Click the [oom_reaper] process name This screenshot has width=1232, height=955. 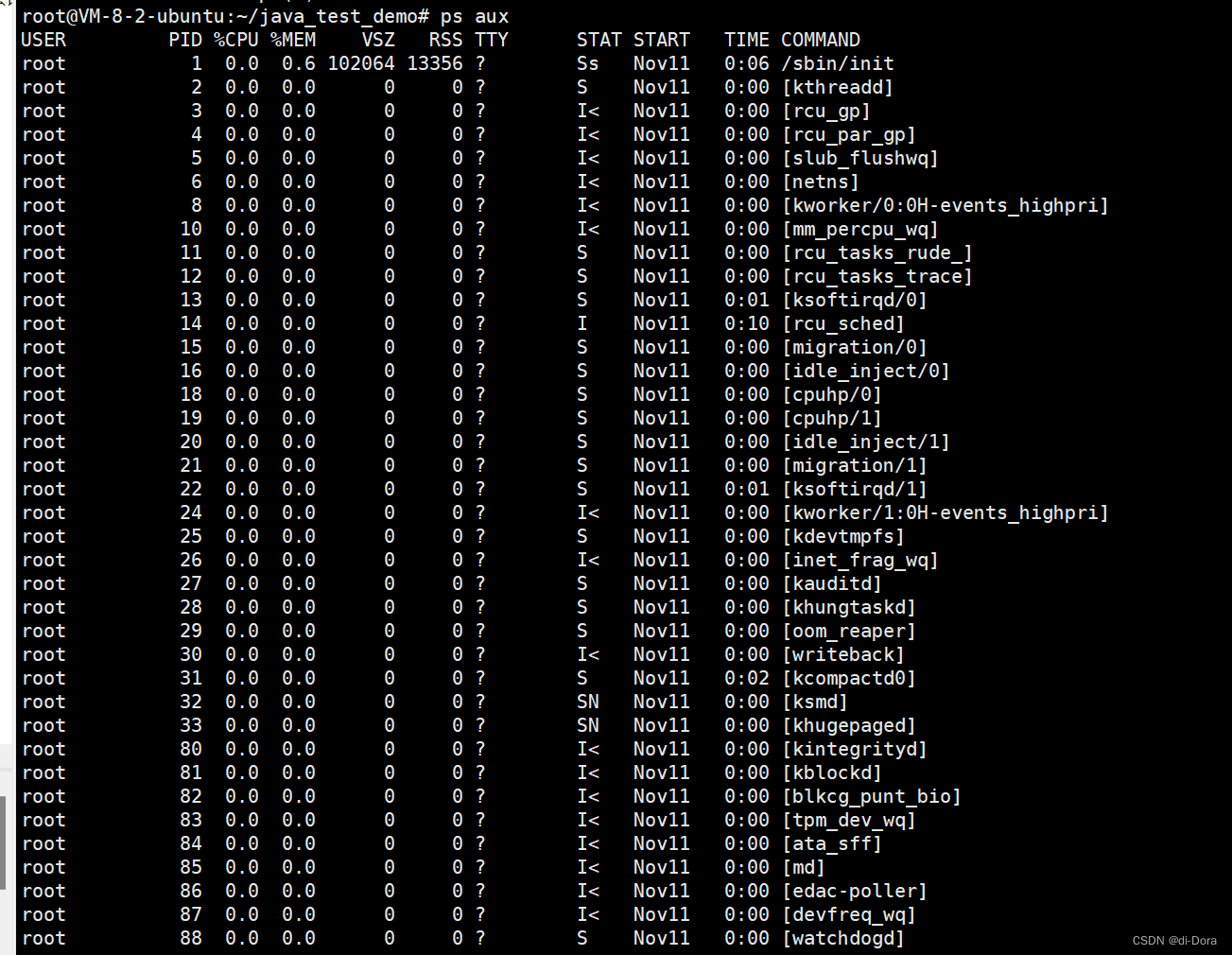849,631
